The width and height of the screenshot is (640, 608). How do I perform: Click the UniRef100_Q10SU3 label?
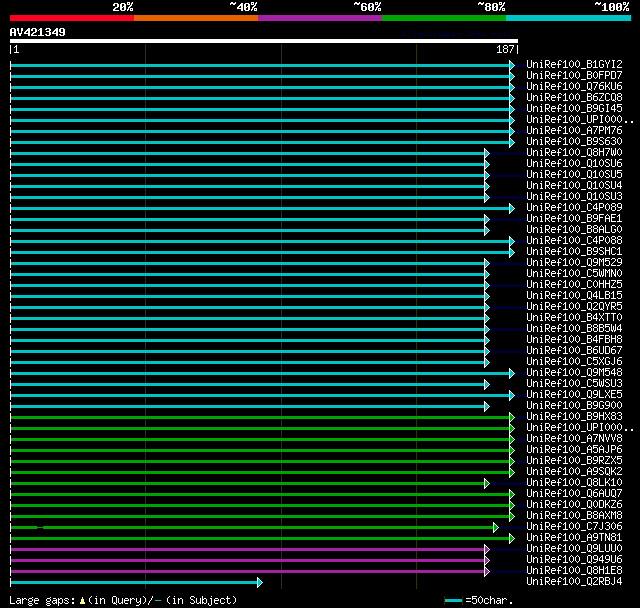coord(574,197)
